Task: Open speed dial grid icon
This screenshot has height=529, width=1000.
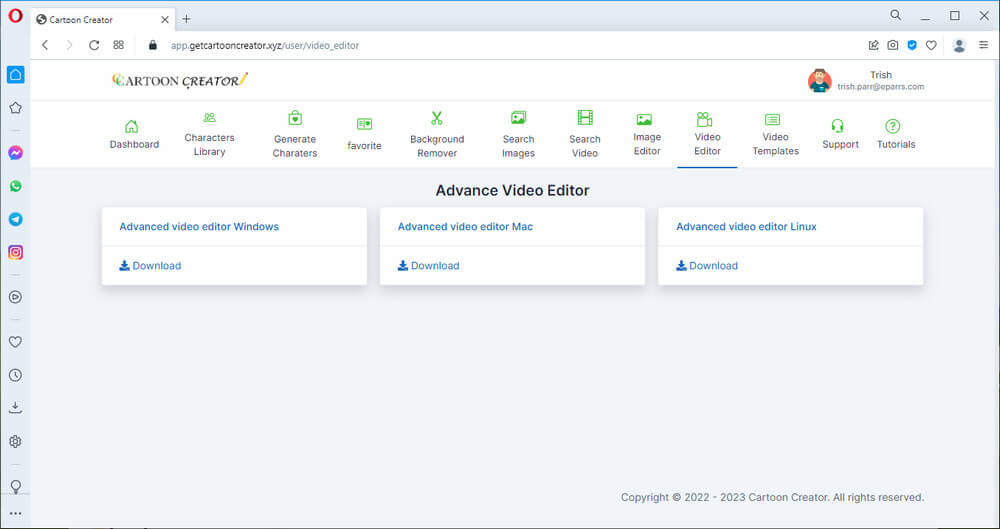Action: 119,45
